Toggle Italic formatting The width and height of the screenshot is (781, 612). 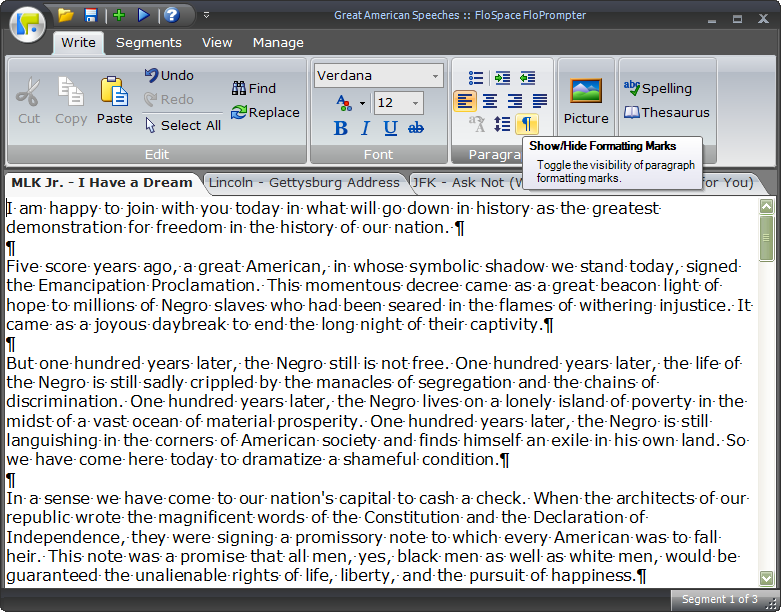[x=365, y=128]
